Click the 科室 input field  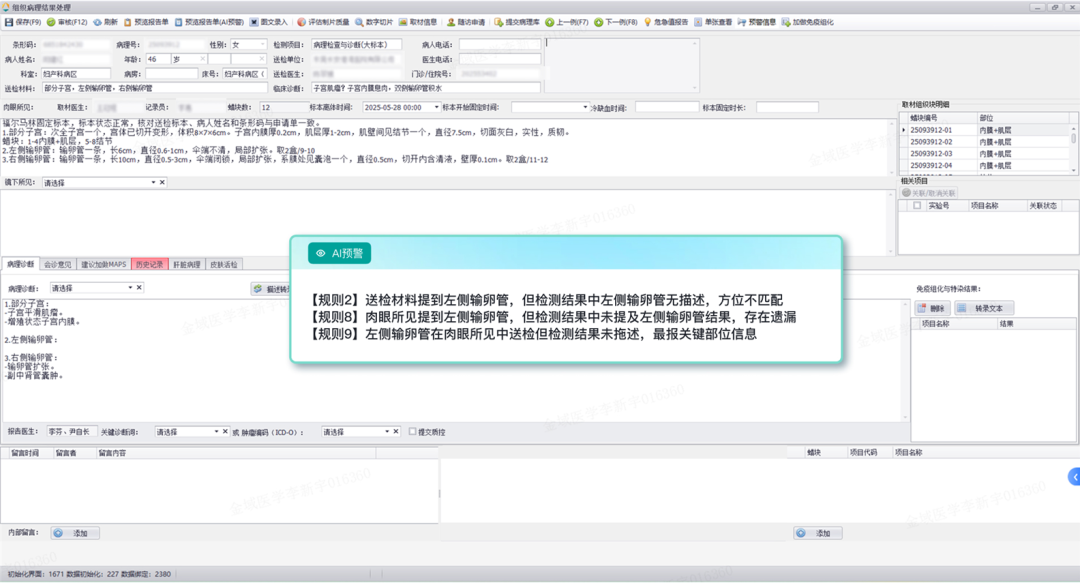(76, 74)
